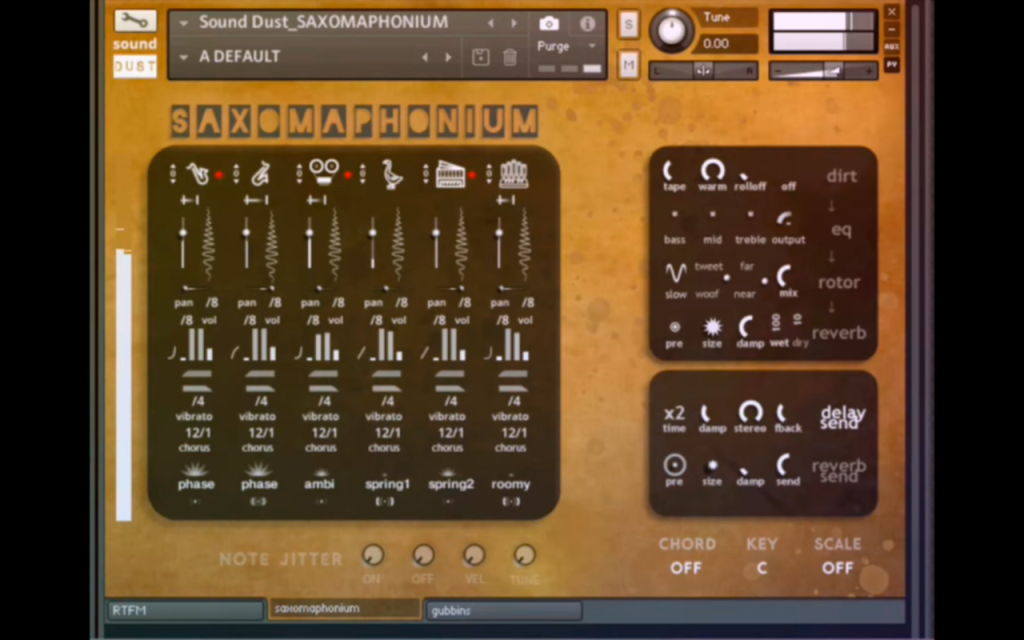
Task: Click the x2 time delay button
Action: [675, 417]
